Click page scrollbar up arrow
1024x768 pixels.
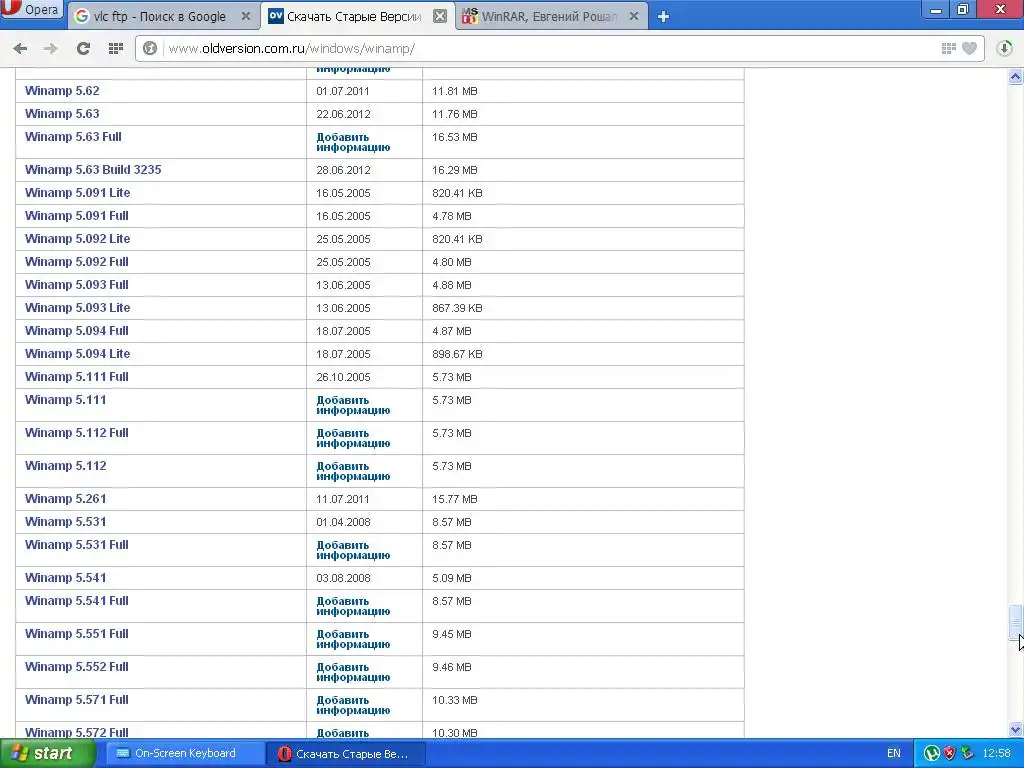[1016, 77]
